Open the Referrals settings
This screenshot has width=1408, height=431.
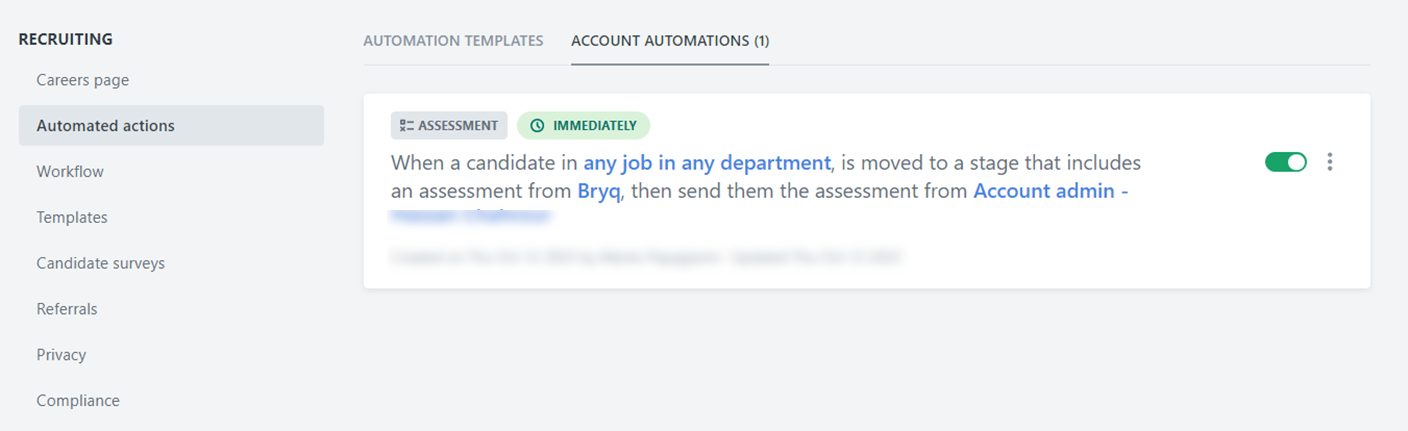67,309
